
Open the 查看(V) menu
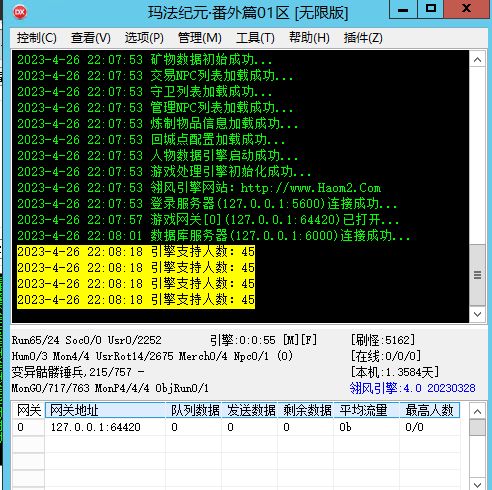91,38
